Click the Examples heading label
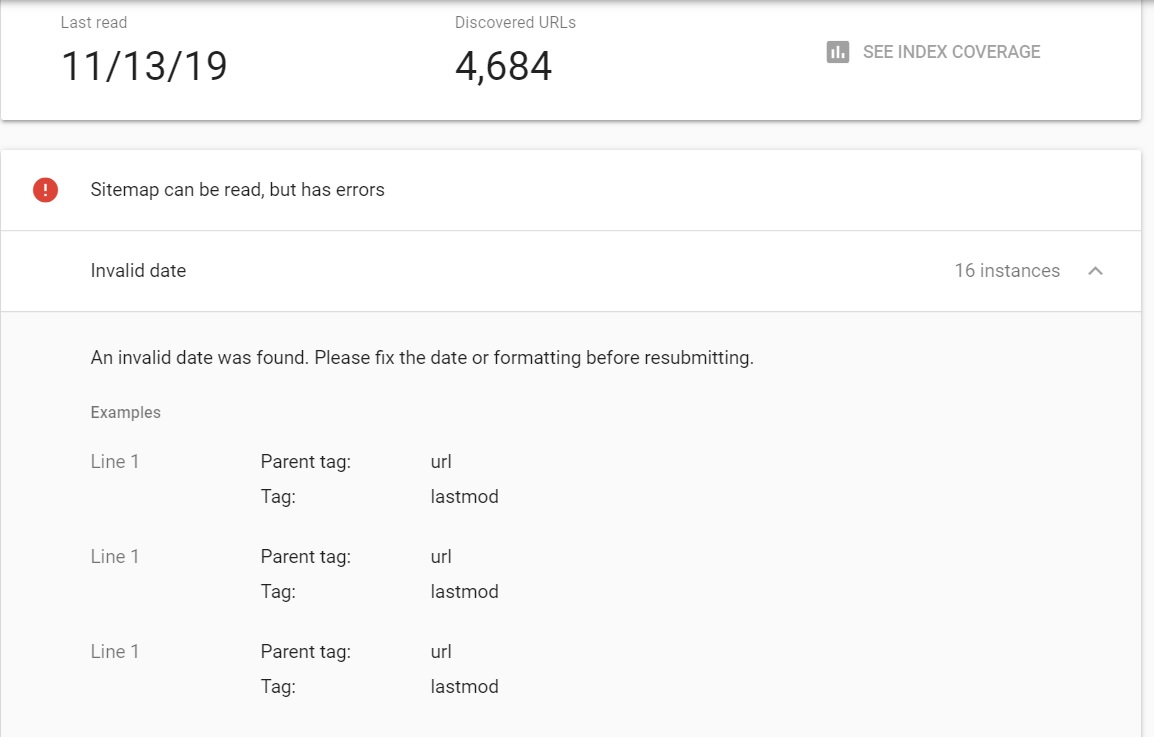Viewport: 1154px width, 737px height. tap(125, 412)
